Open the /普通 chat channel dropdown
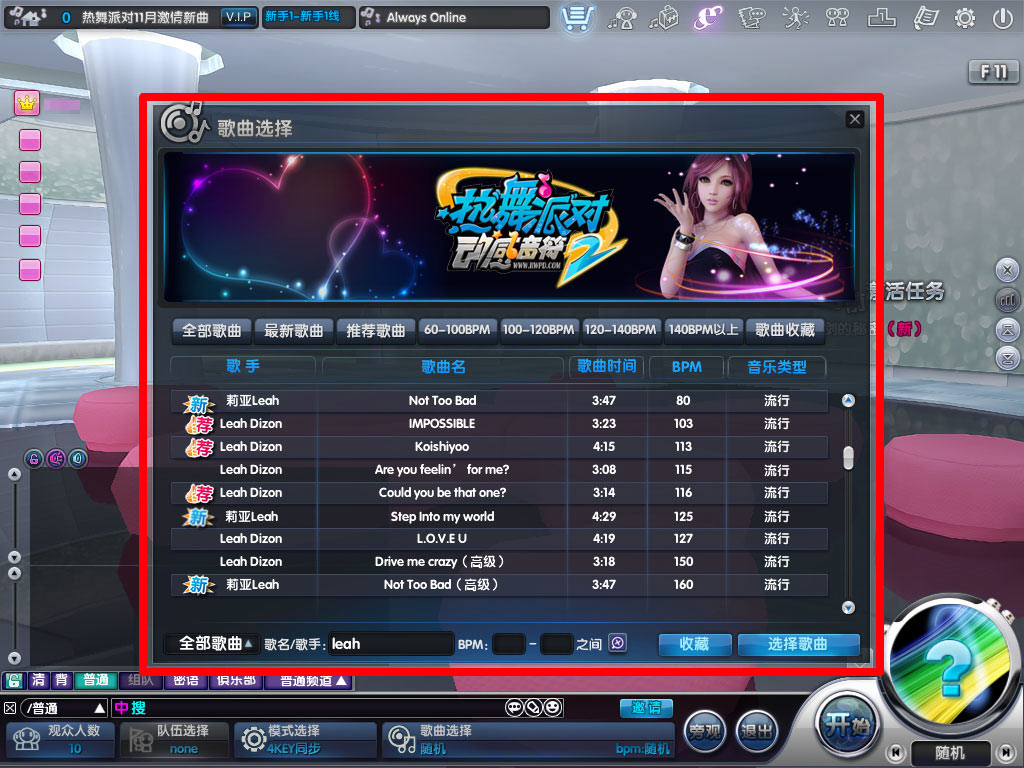 (x=64, y=708)
